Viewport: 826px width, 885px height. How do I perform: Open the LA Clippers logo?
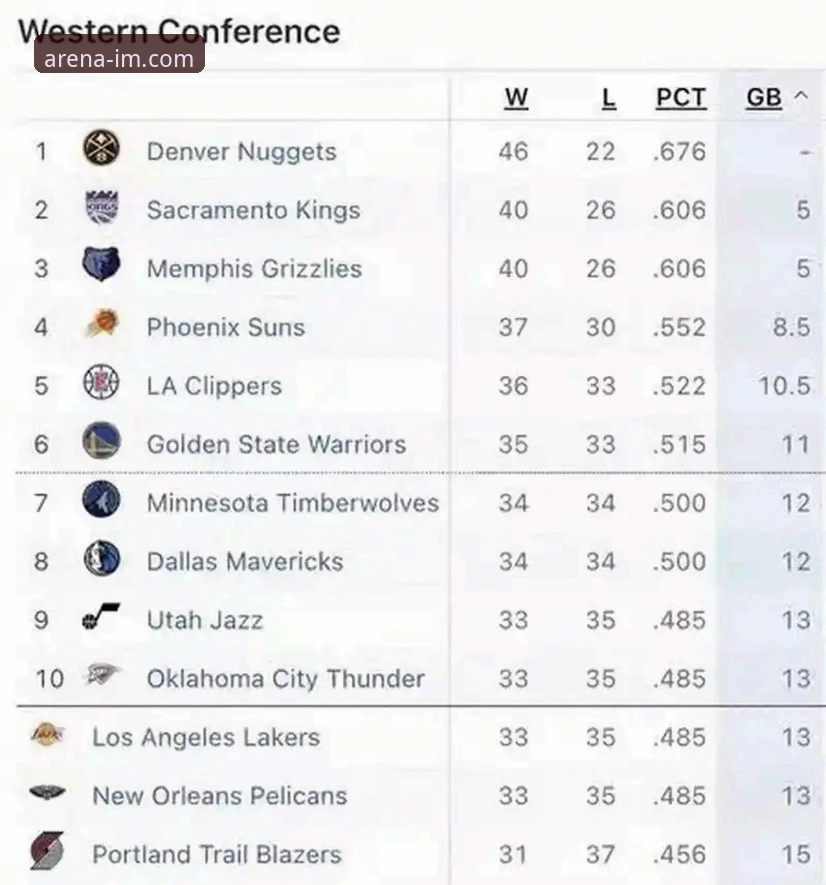(101, 384)
